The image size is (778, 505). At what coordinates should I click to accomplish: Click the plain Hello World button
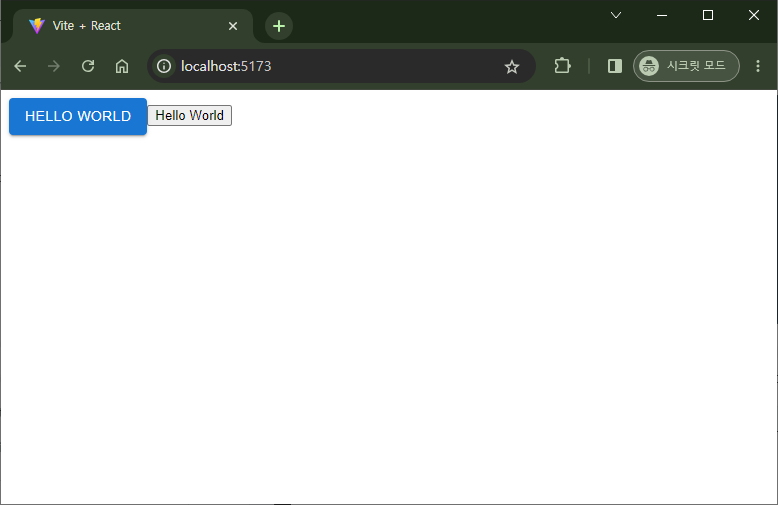(190, 116)
